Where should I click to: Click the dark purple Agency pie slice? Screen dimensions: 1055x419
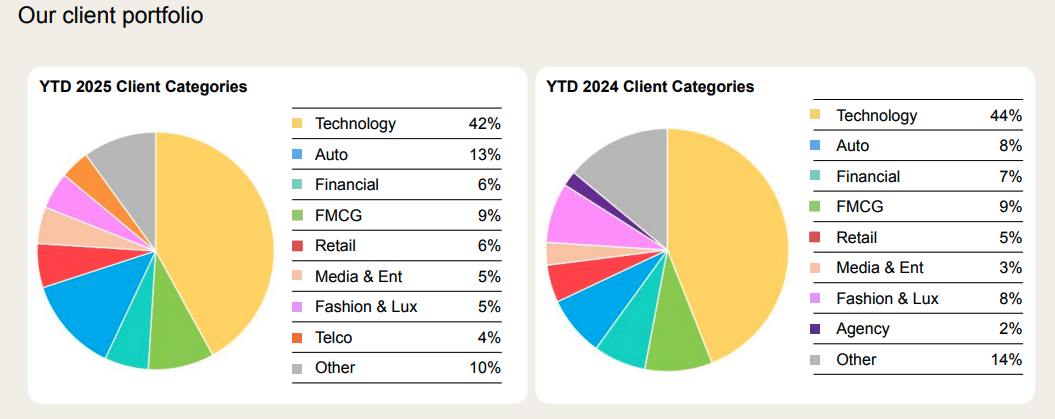click(573, 181)
